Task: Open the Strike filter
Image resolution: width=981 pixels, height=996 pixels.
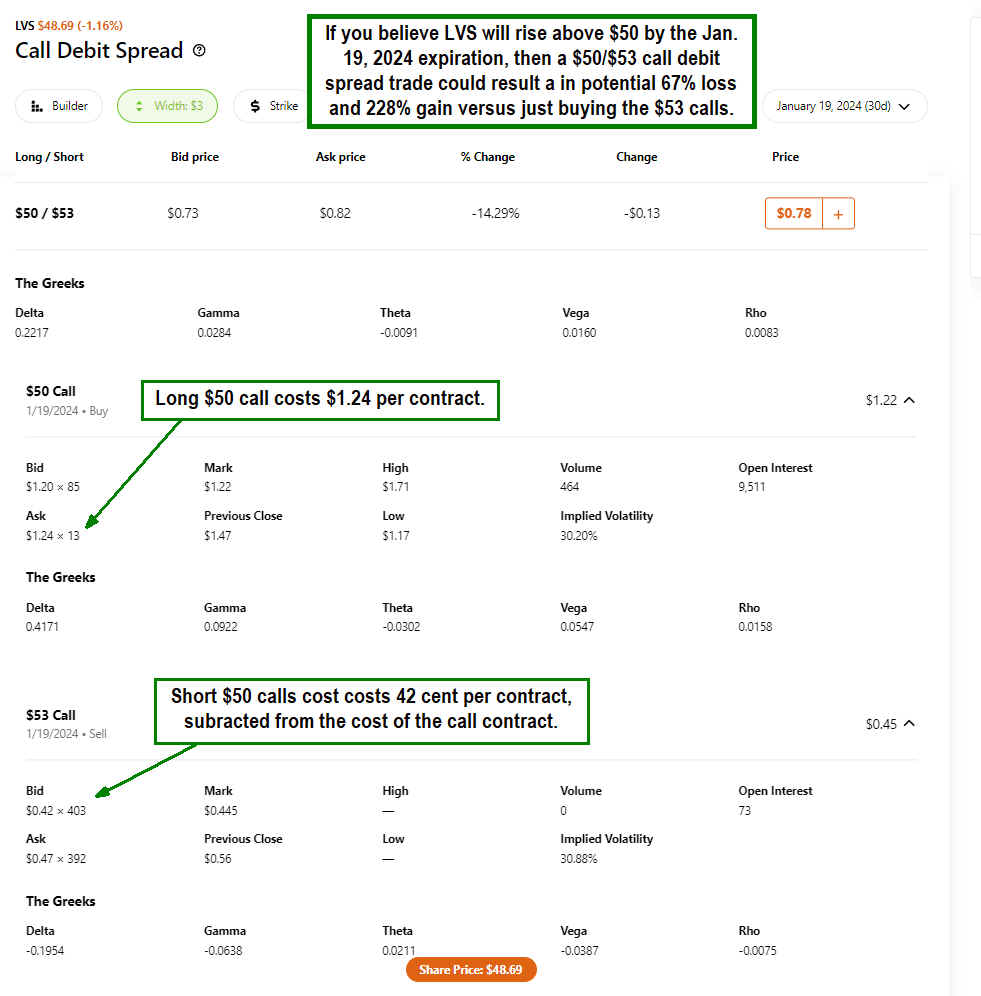Action: pyautogui.click(x=270, y=106)
